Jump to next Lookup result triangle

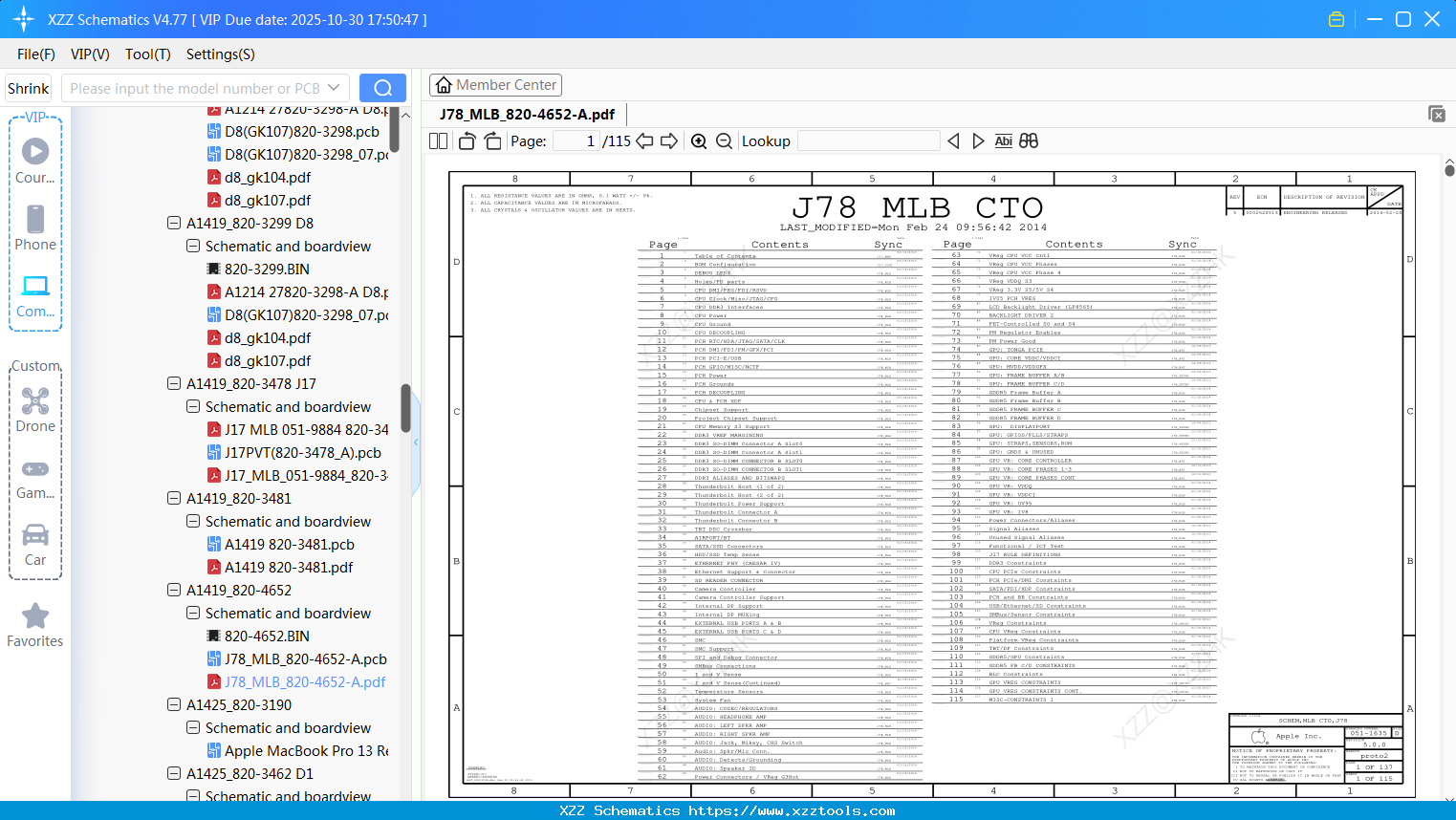tap(978, 140)
